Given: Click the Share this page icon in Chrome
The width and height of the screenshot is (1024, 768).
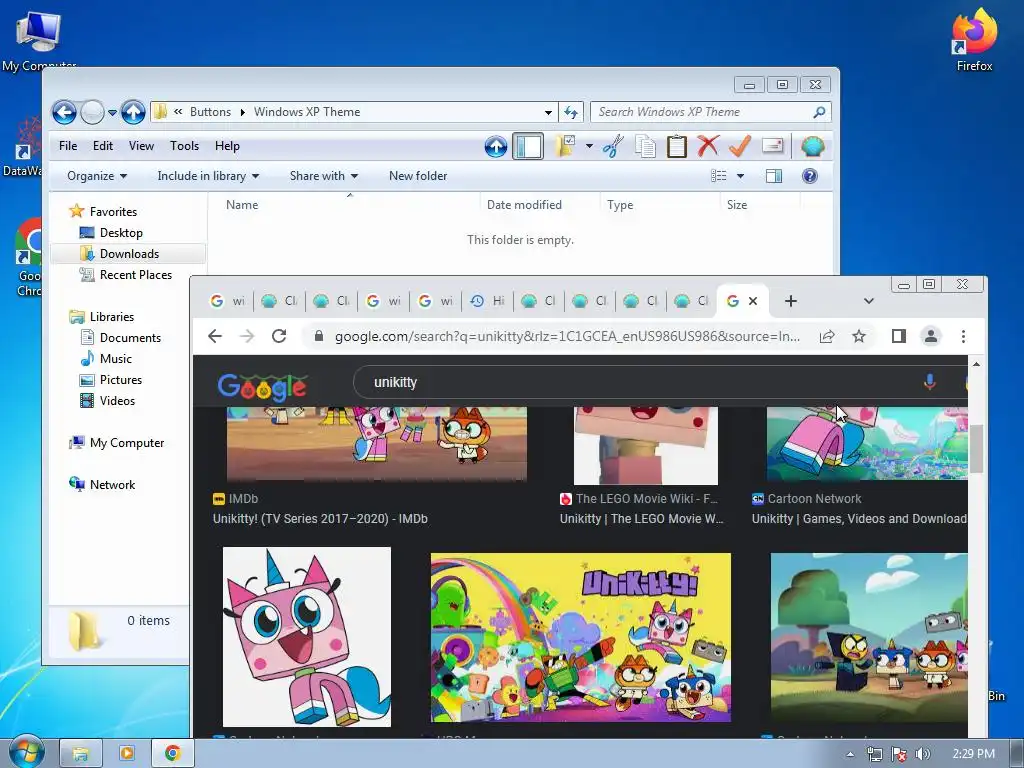Looking at the screenshot, I should (x=827, y=336).
